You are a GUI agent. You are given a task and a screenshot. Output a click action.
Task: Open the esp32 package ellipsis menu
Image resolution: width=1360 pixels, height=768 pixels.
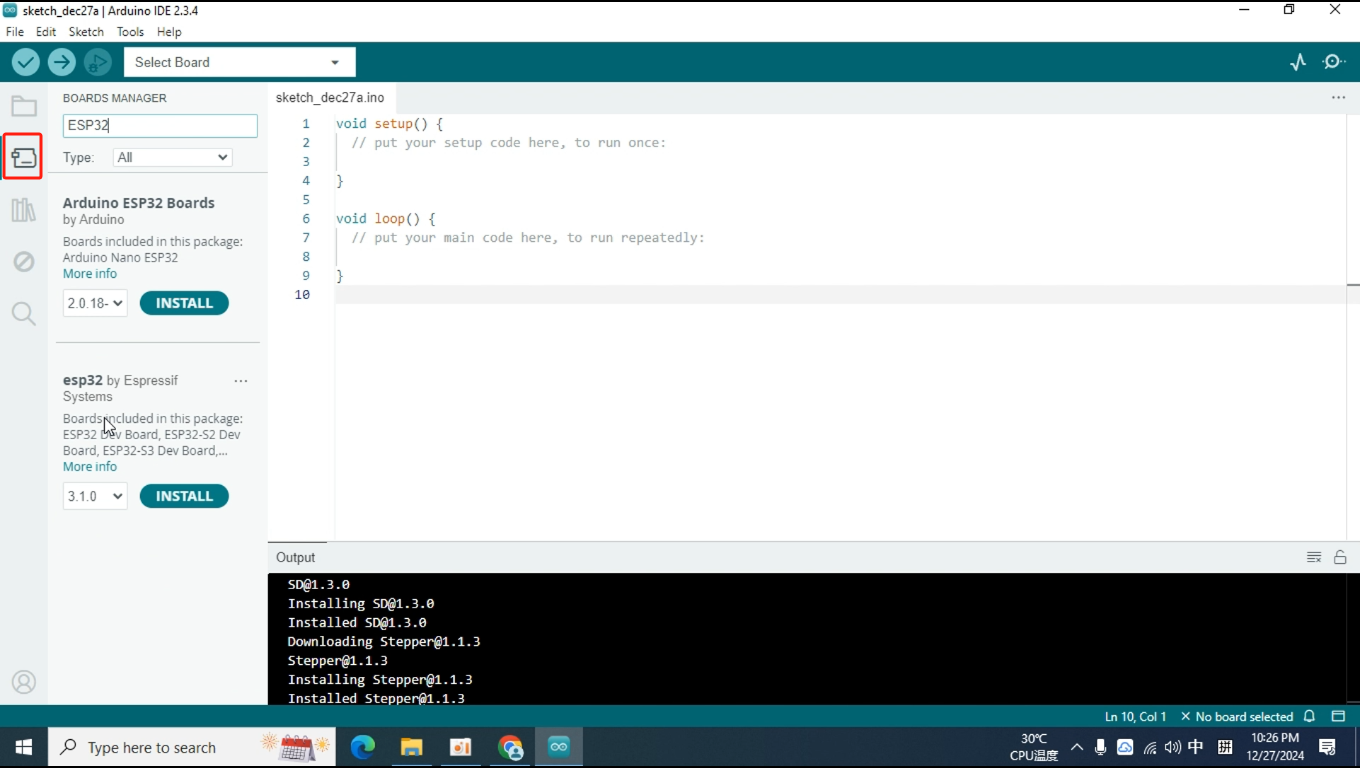tap(240, 381)
